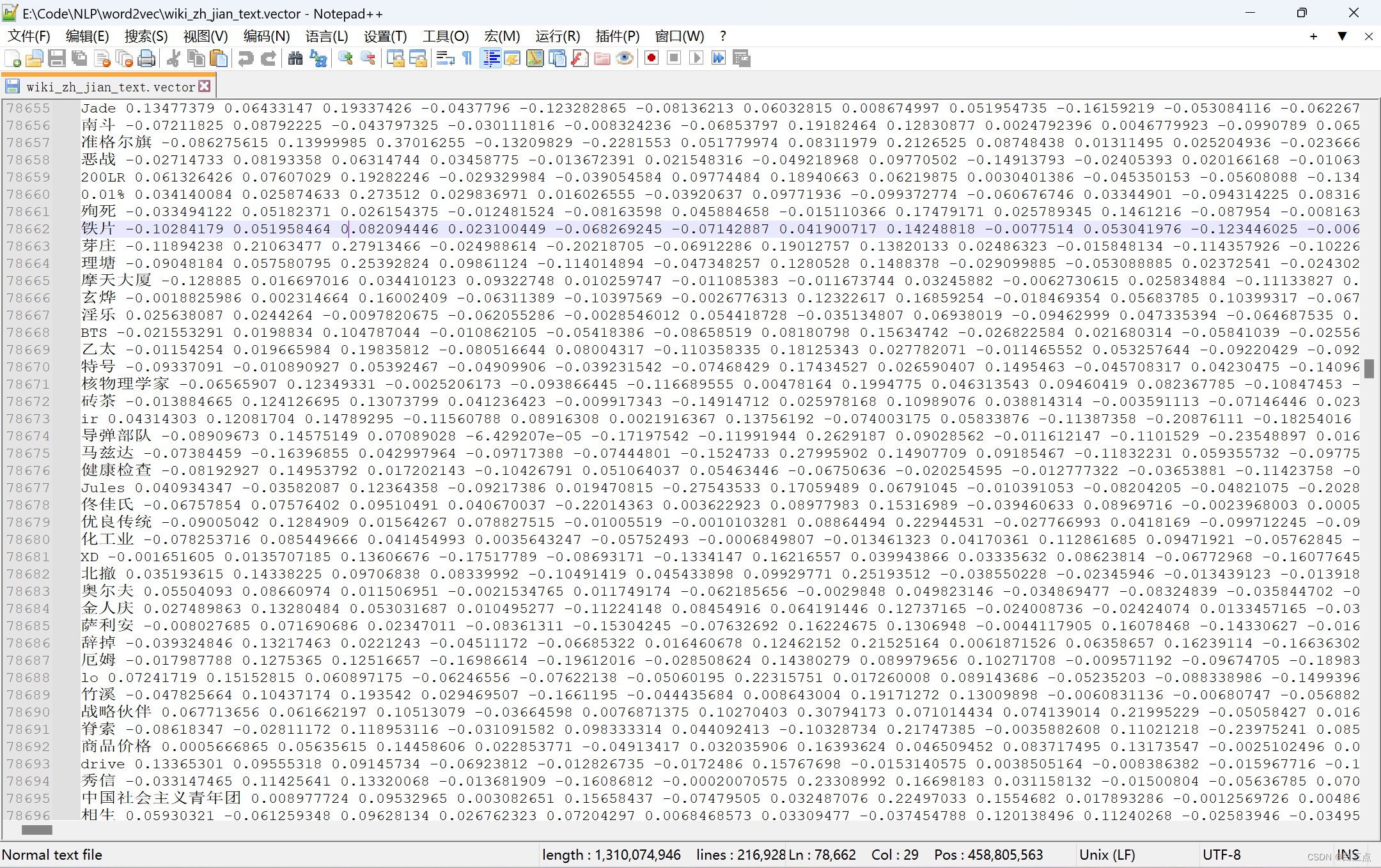
Task: Redo action via toolbar icon
Action: [268, 59]
